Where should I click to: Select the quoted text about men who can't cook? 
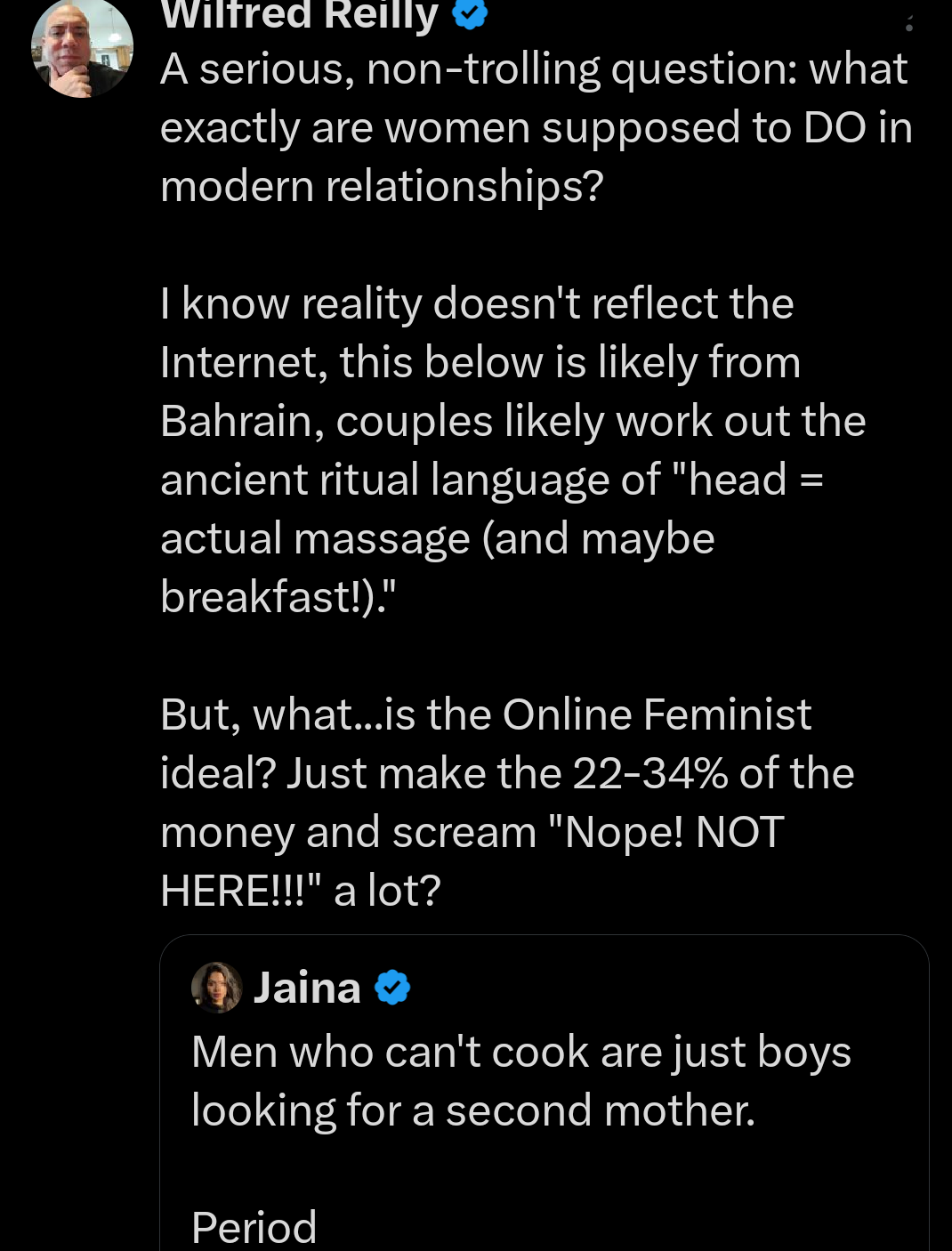[520, 1080]
